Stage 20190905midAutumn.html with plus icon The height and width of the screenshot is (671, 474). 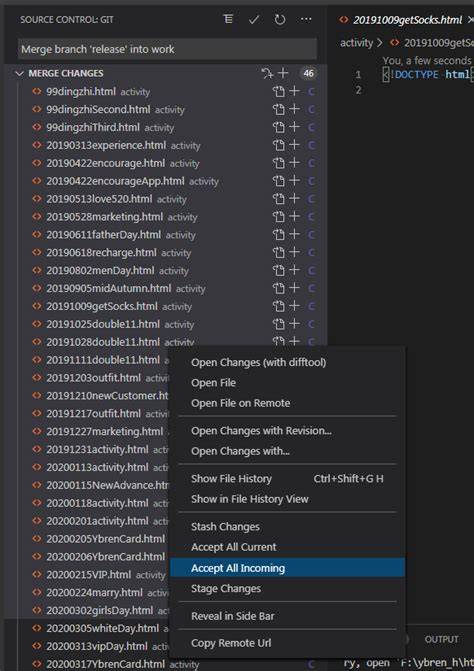(x=294, y=288)
